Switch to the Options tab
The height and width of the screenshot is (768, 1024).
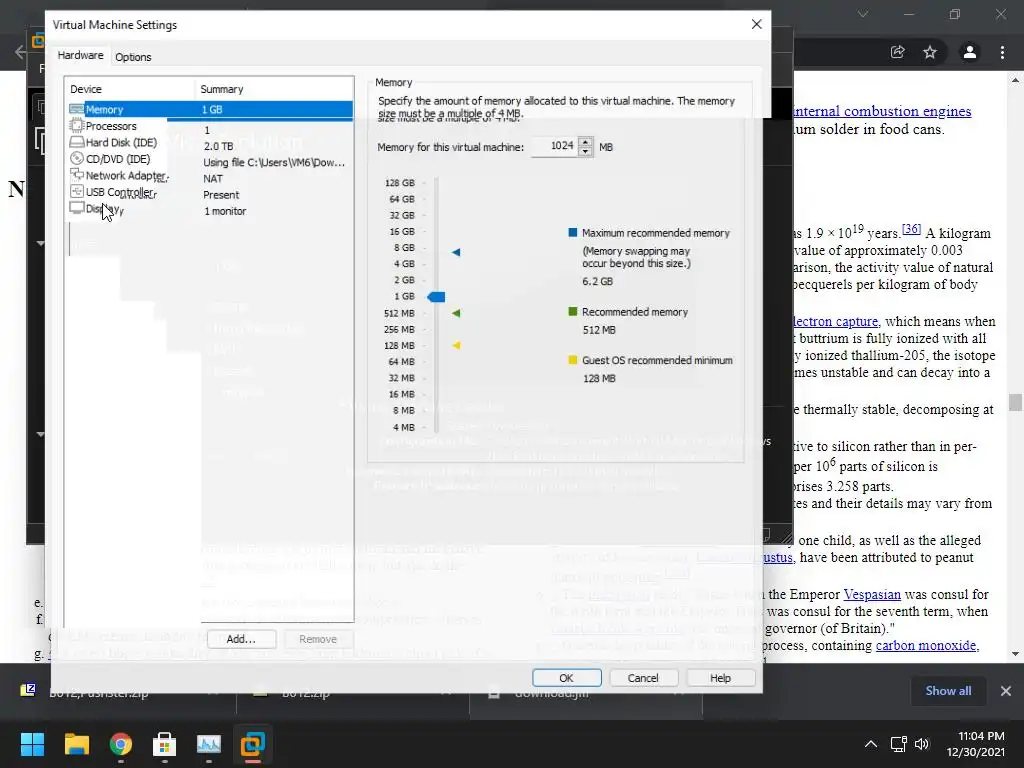pyautogui.click(x=133, y=57)
